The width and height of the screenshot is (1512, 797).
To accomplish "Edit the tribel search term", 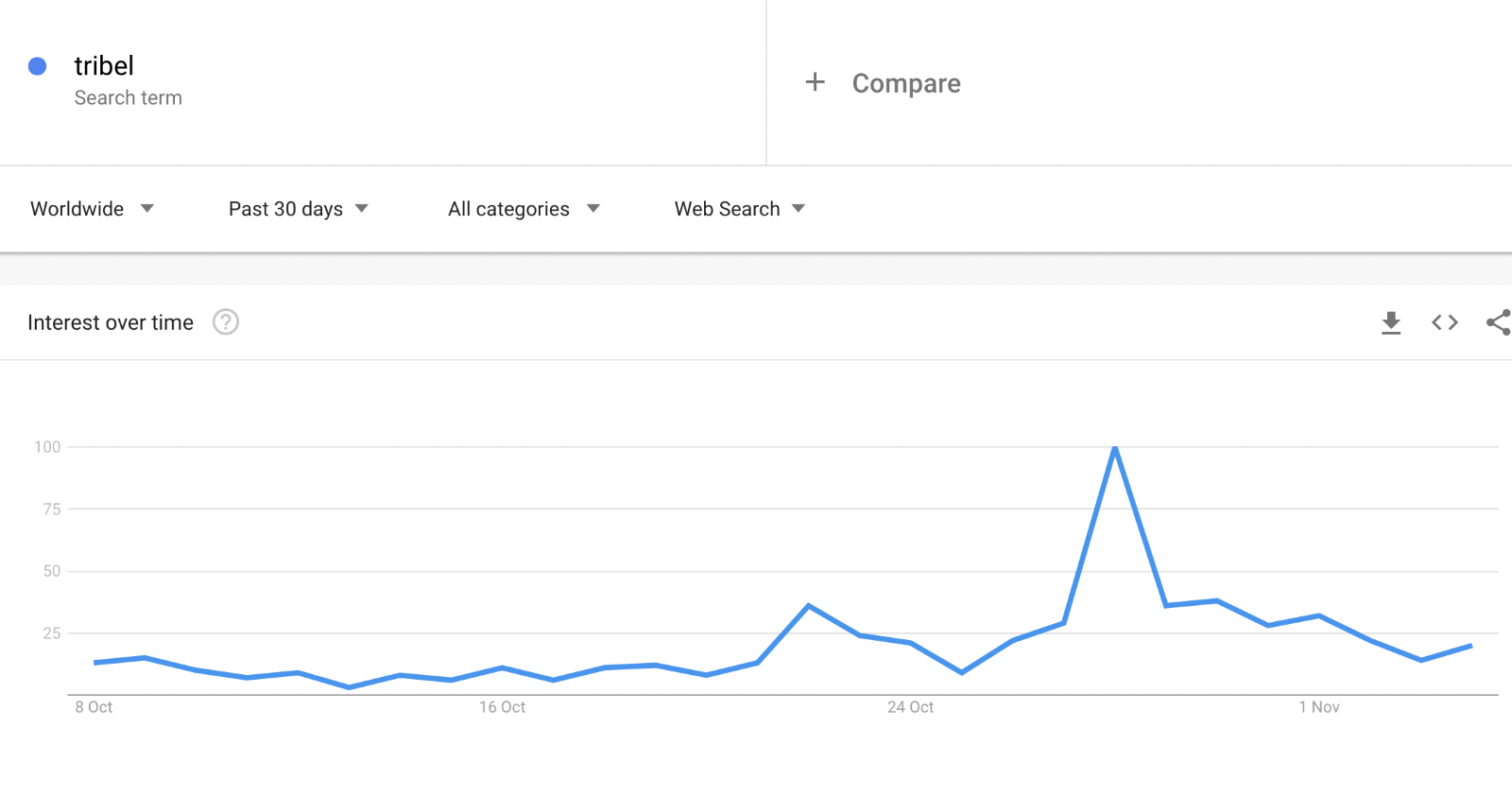I will (104, 66).
